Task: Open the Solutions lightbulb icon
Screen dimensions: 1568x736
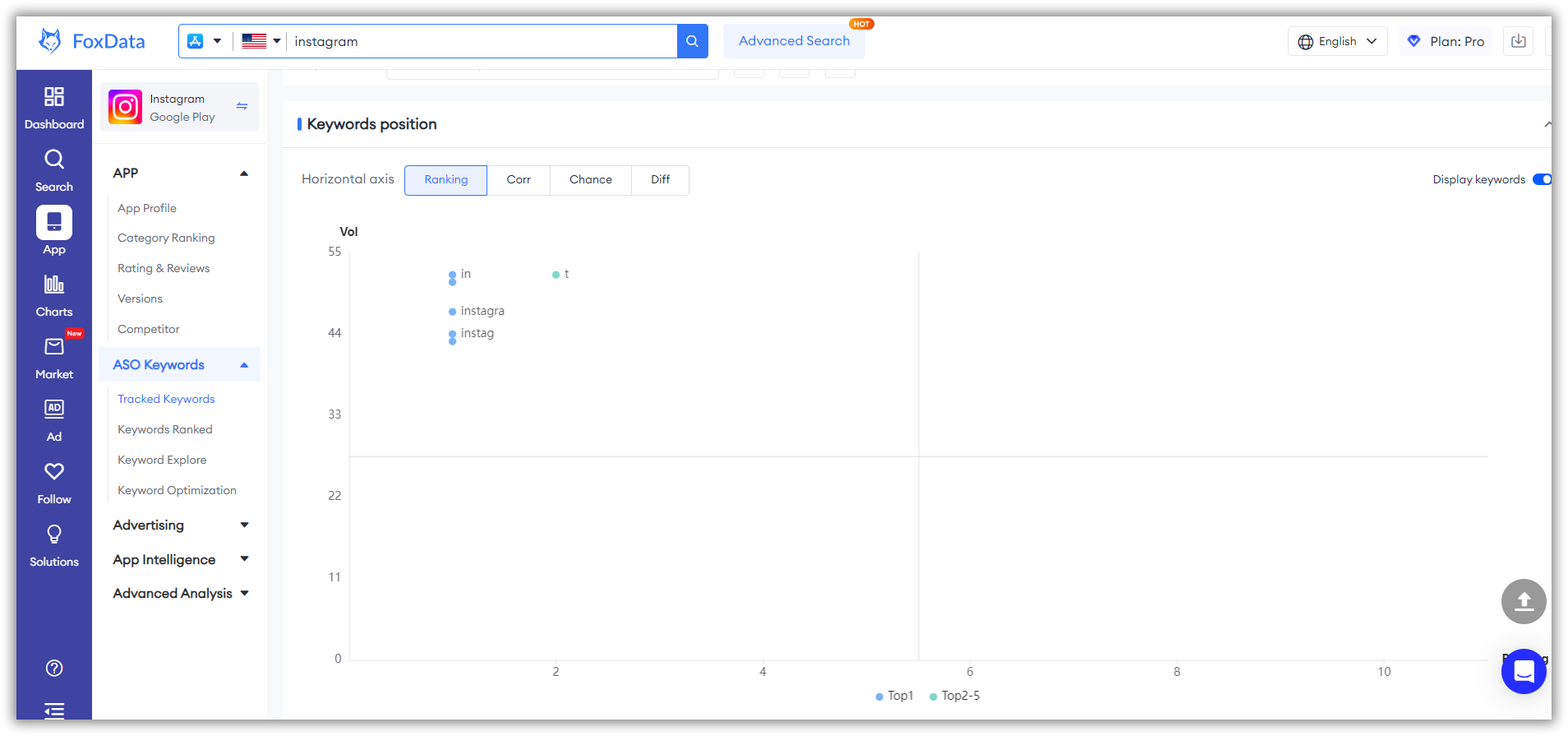Action: point(54,534)
